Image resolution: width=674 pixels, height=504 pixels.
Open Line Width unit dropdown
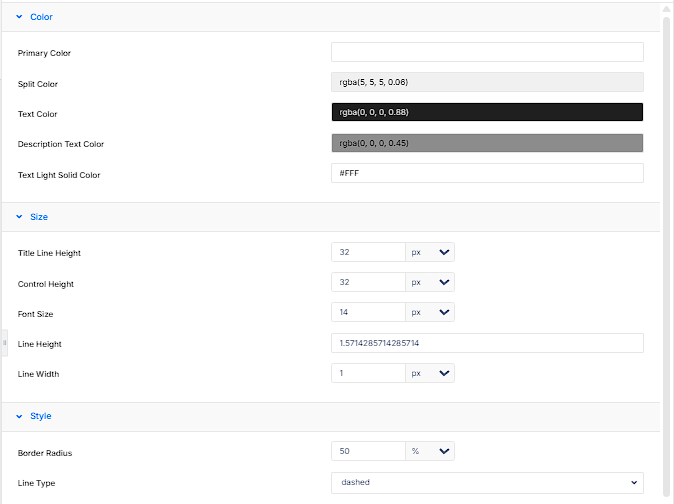pos(430,373)
